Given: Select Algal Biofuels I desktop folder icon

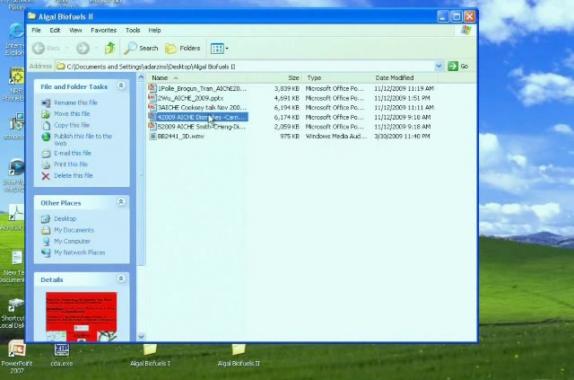Looking at the screenshot, I should tap(150, 355).
